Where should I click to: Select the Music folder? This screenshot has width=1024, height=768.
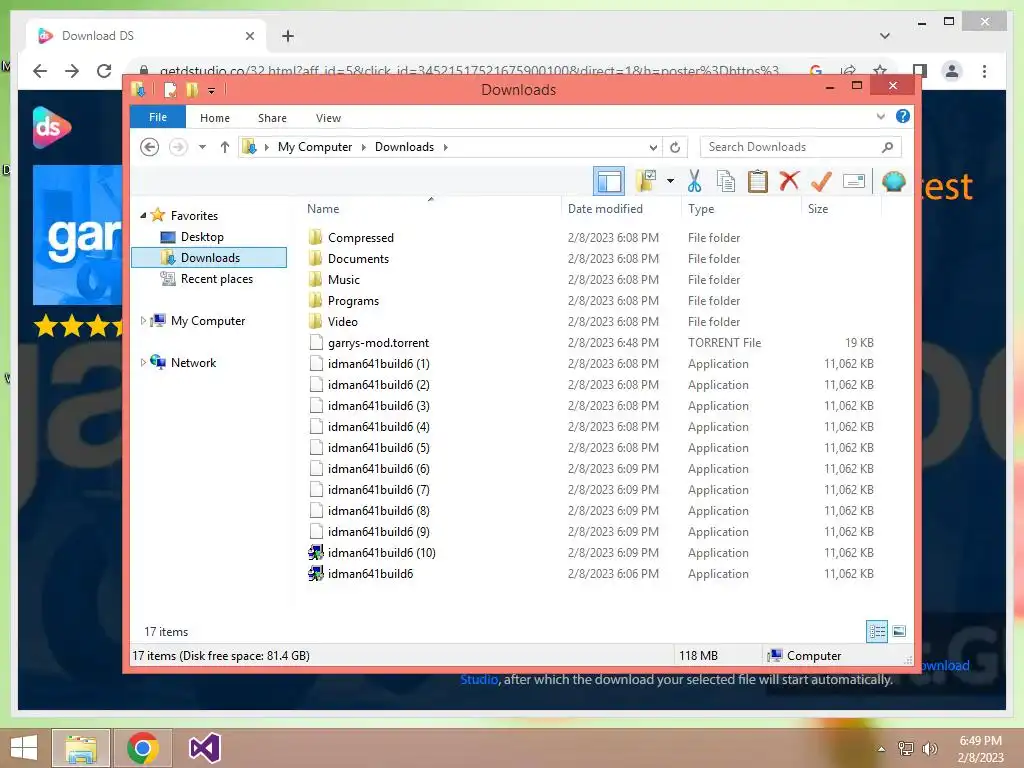(x=344, y=280)
